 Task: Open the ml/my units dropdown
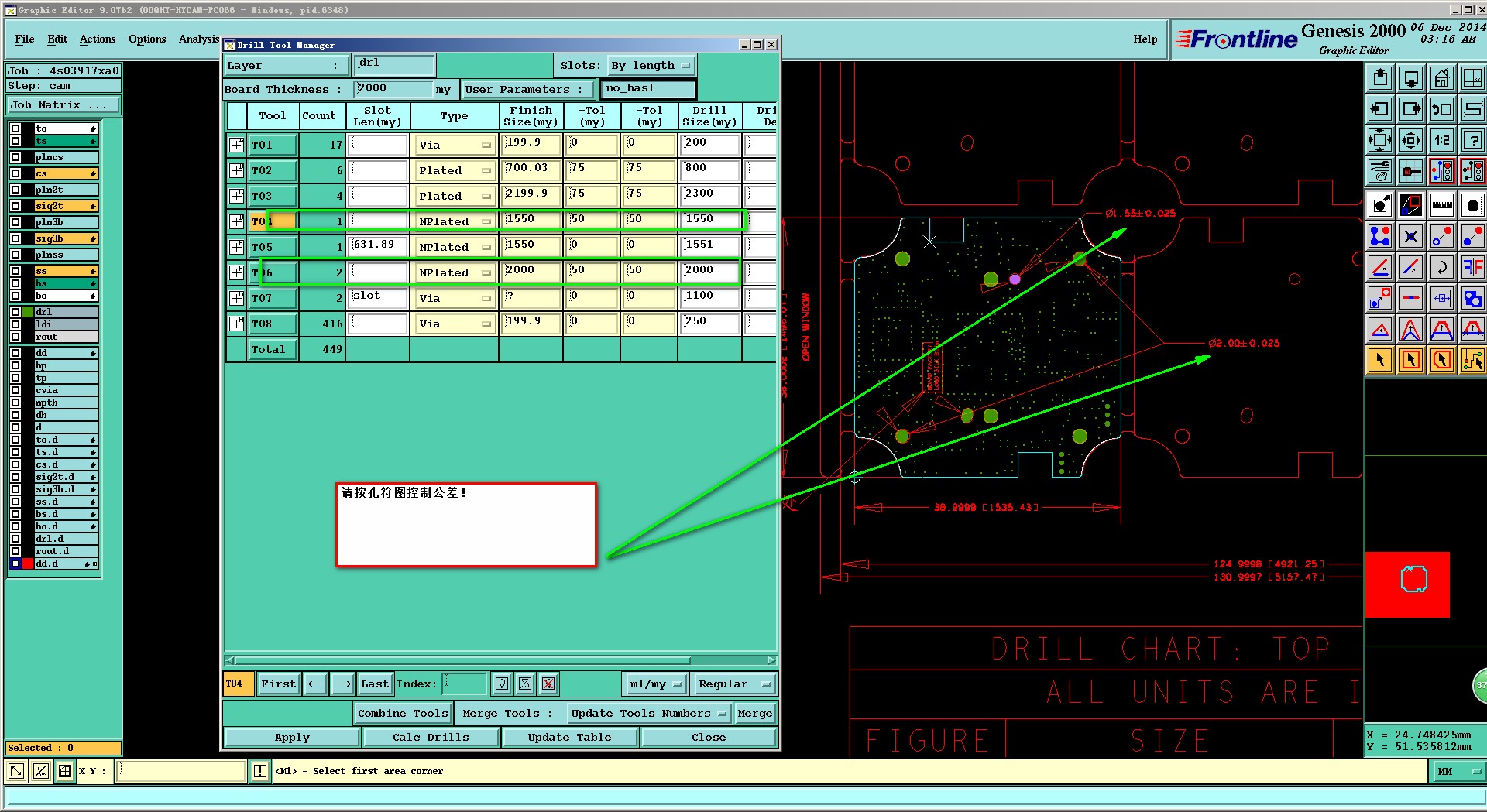655,684
